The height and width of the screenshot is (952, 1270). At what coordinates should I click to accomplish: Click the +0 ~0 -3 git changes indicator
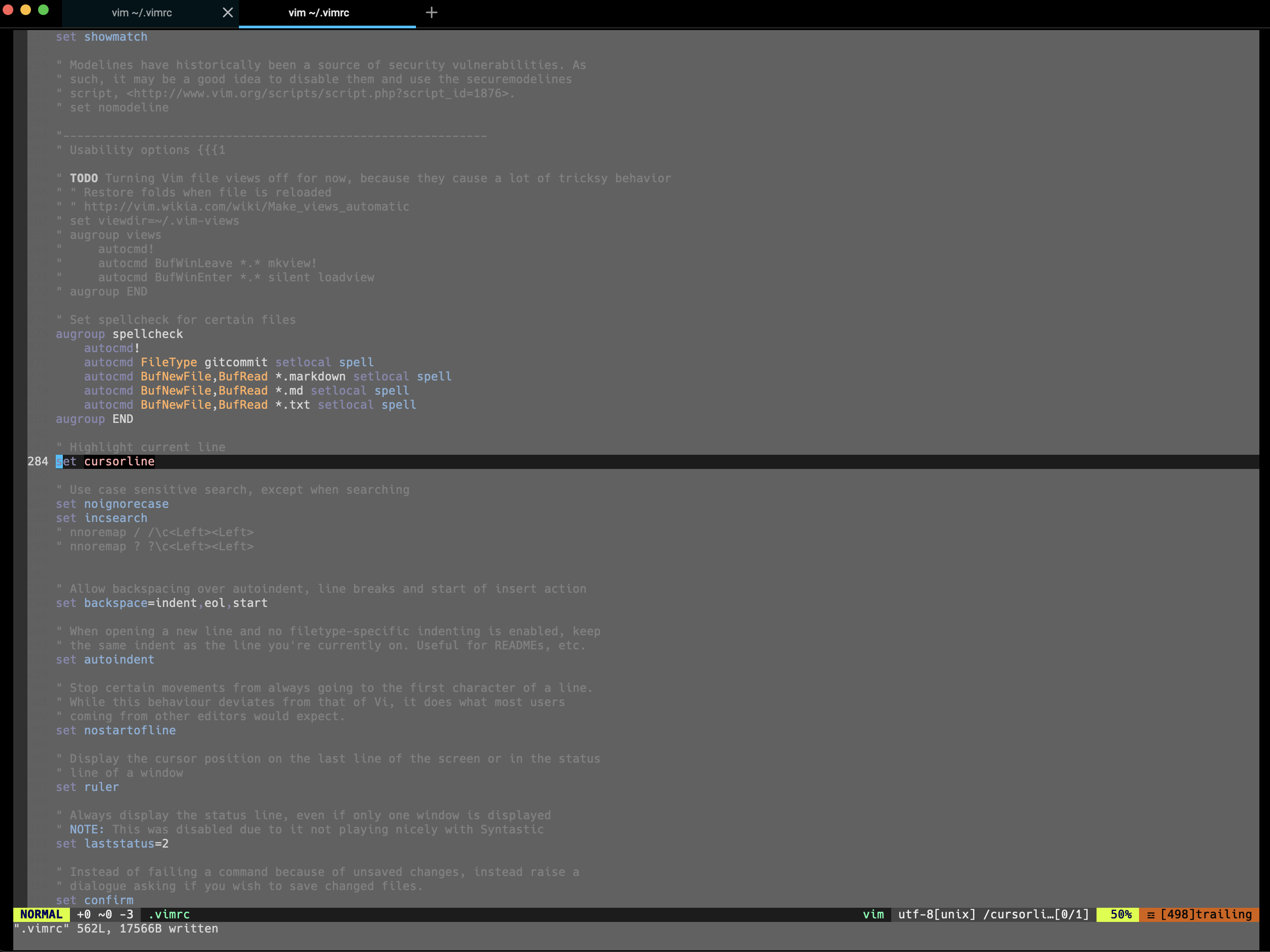[x=104, y=914]
